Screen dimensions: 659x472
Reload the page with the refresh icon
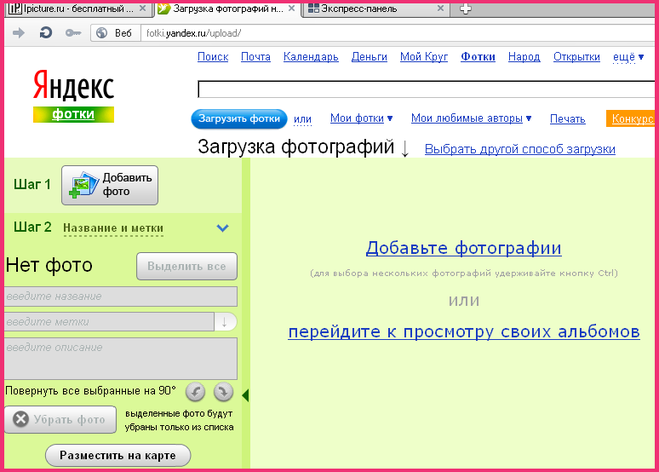pos(46,33)
